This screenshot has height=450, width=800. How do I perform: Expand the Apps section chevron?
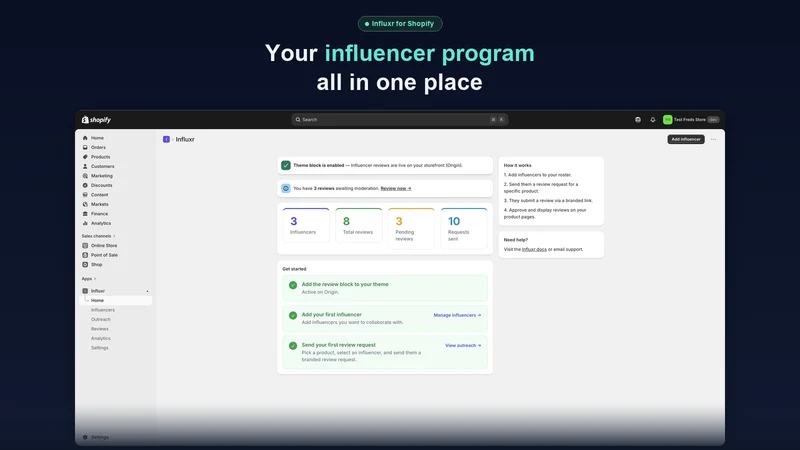pyautogui.click(x=95, y=279)
